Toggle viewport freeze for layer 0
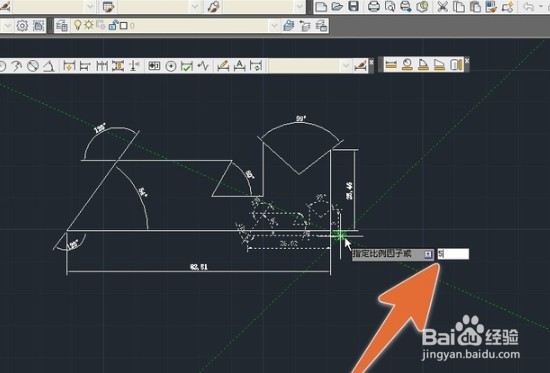The height and width of the screenshot is (373, 550). click(101, 25)
